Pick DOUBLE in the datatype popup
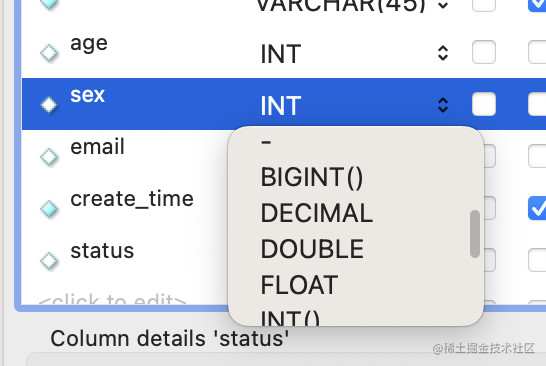 (312, 249)
